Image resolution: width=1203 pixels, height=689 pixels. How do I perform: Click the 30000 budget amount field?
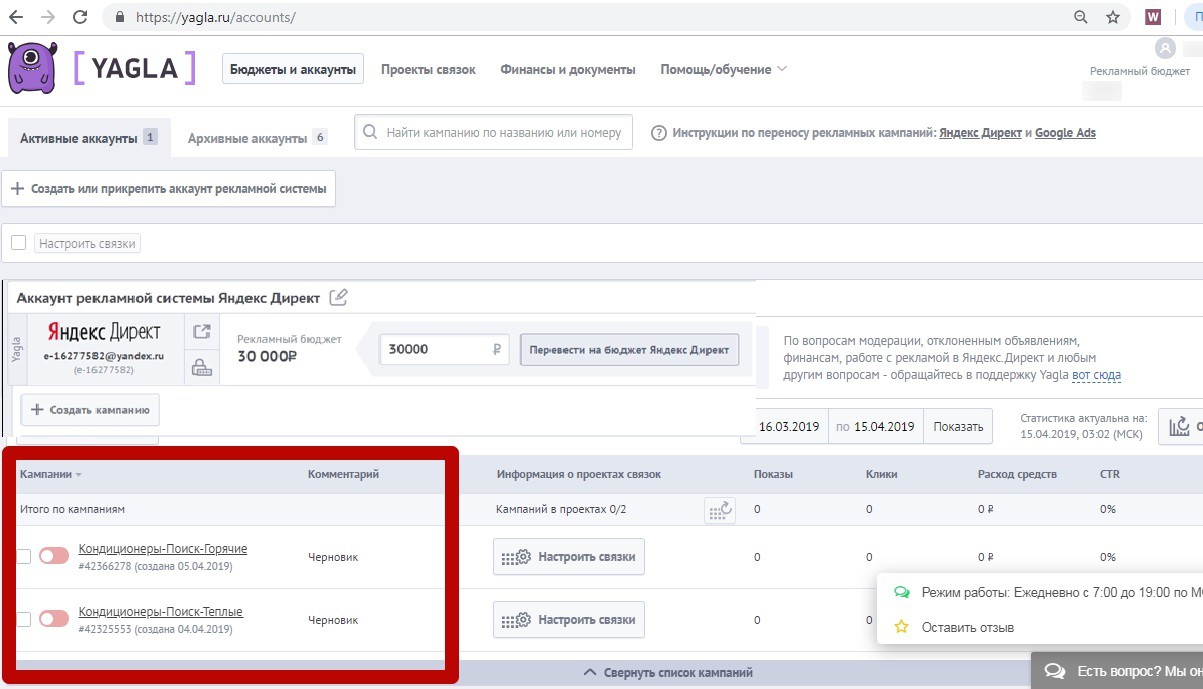tap(445, 349)
